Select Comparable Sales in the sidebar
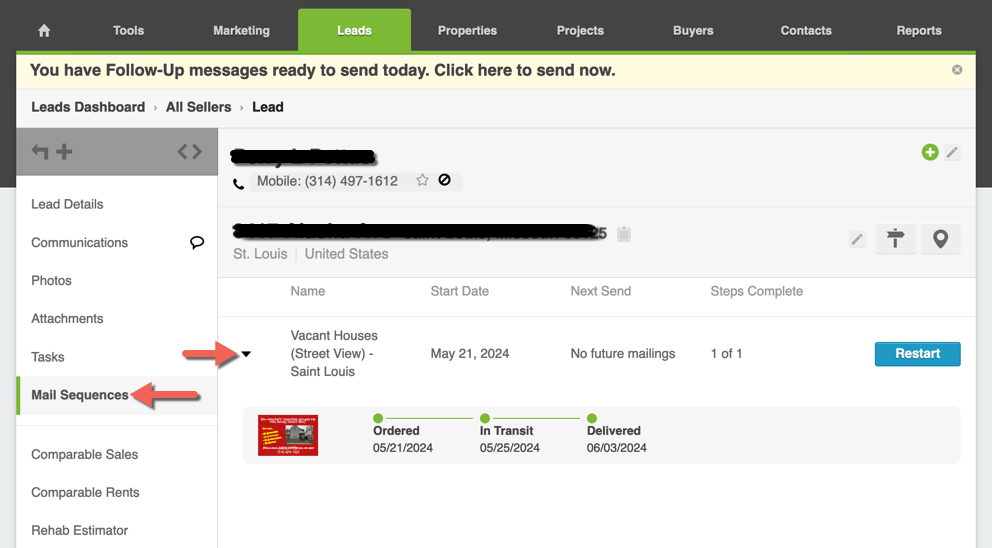This screenshot has height=548, width=992. coord(85,454)
